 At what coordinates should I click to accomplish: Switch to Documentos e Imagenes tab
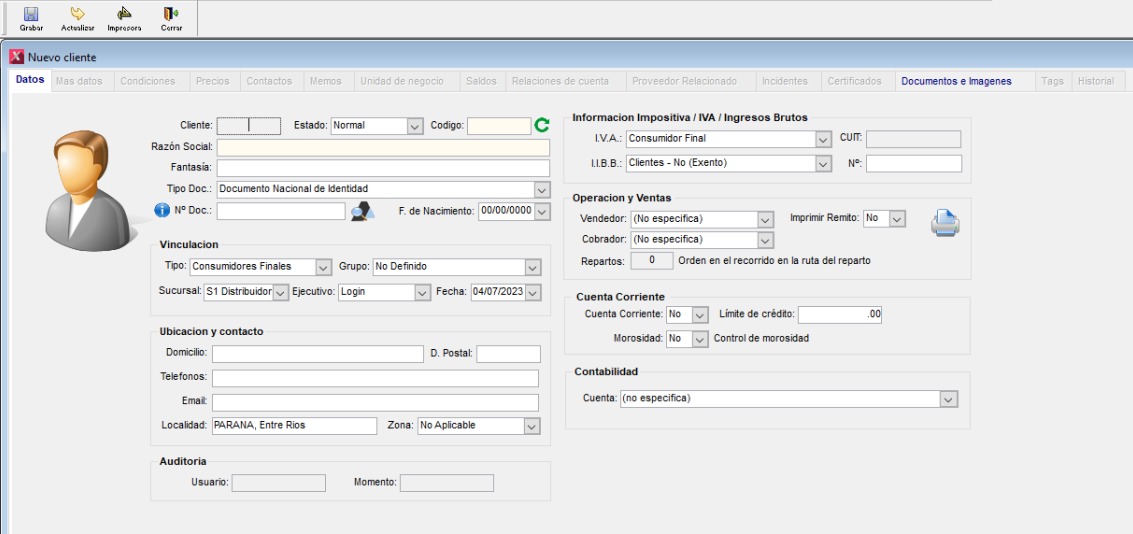click(x=956, y=81)
